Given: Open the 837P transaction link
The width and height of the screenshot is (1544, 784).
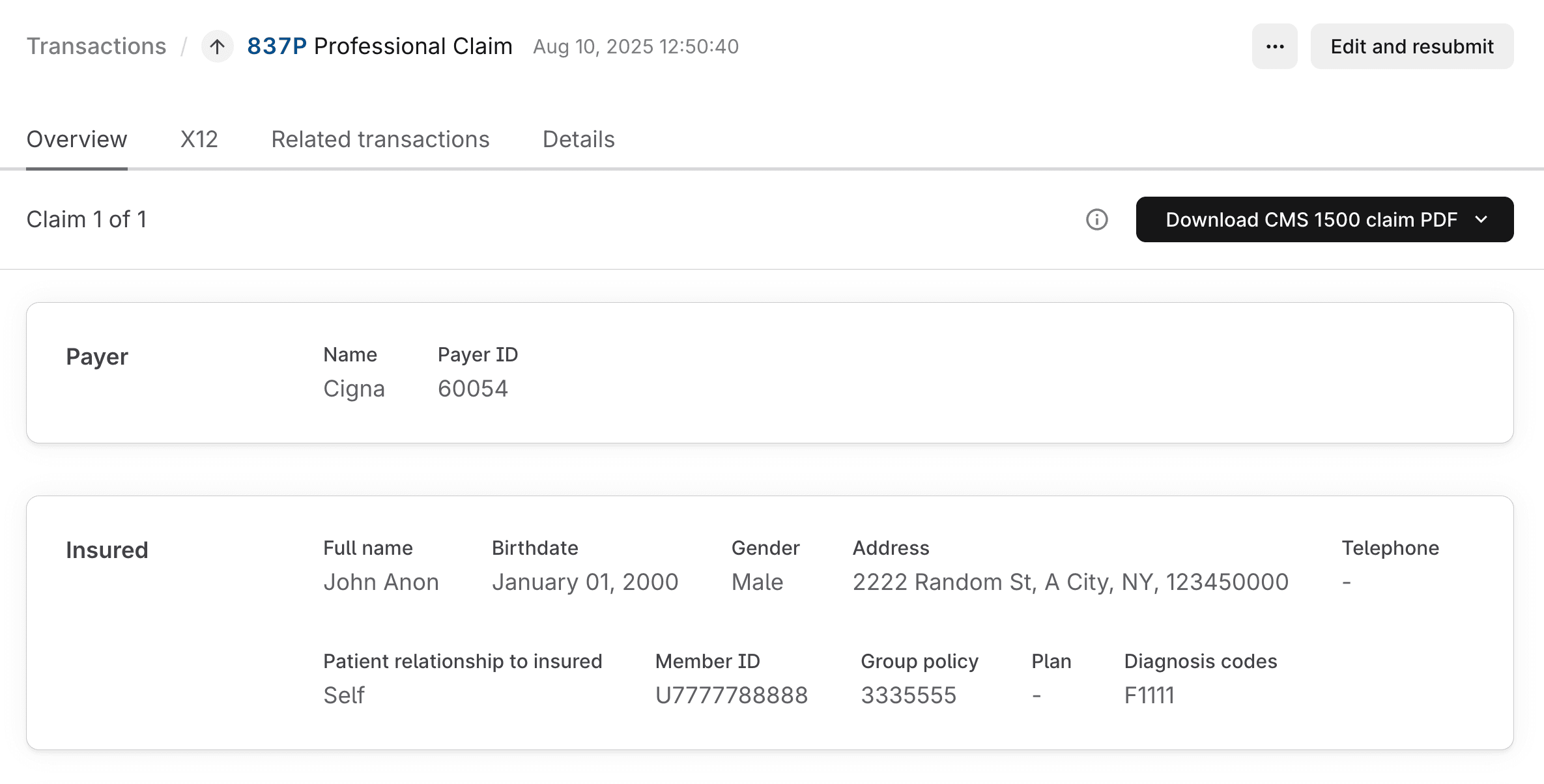Looking at the screenshot, I should (277, 47).
